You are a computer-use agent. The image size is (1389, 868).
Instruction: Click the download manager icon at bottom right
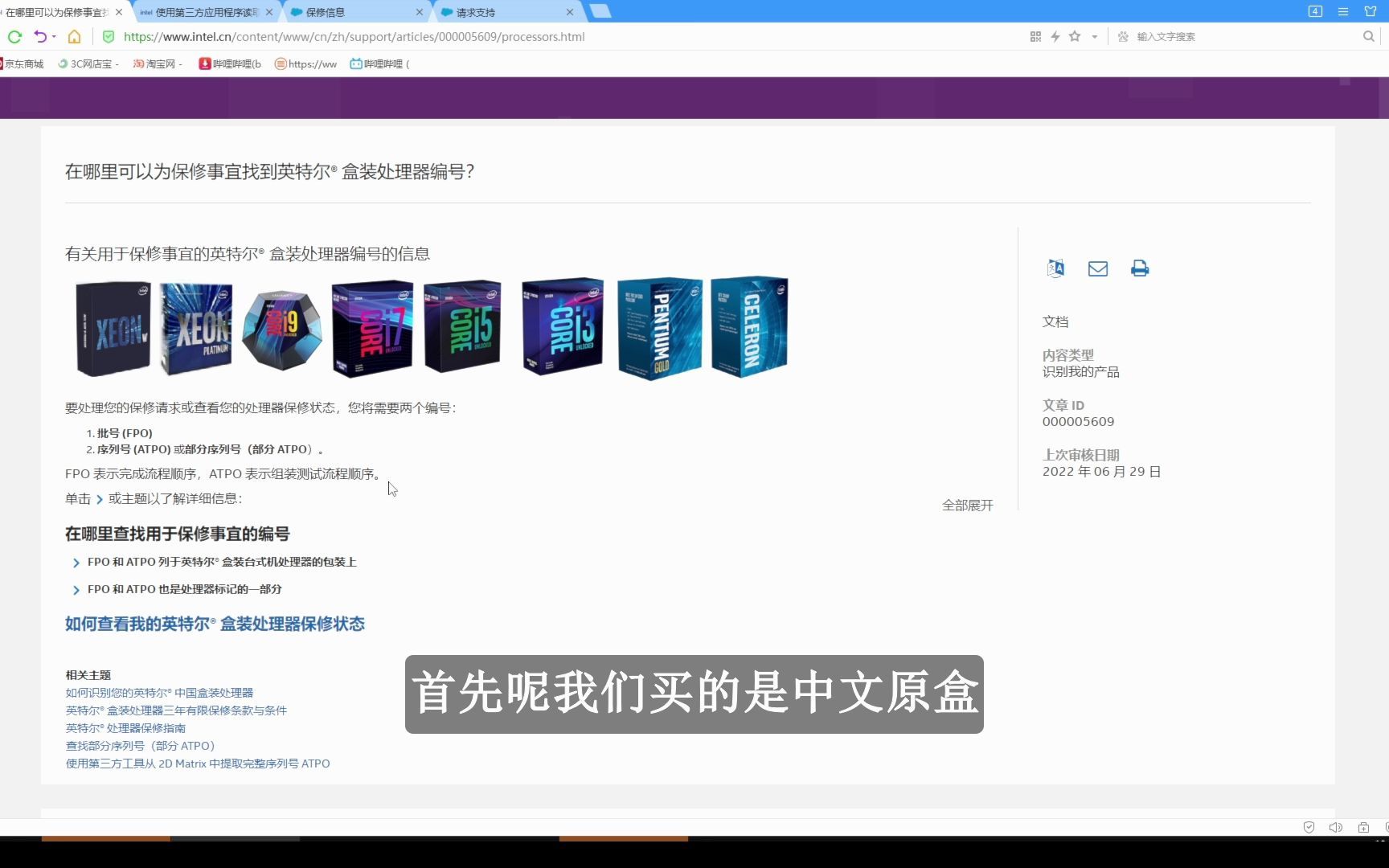1364,826
